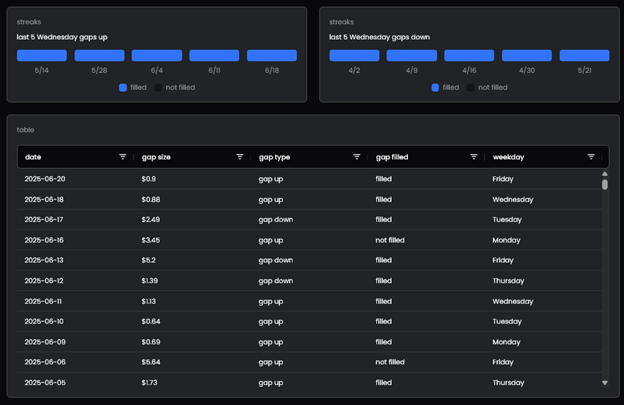Open filter menu for gap type column

click(x=357, y=157)
